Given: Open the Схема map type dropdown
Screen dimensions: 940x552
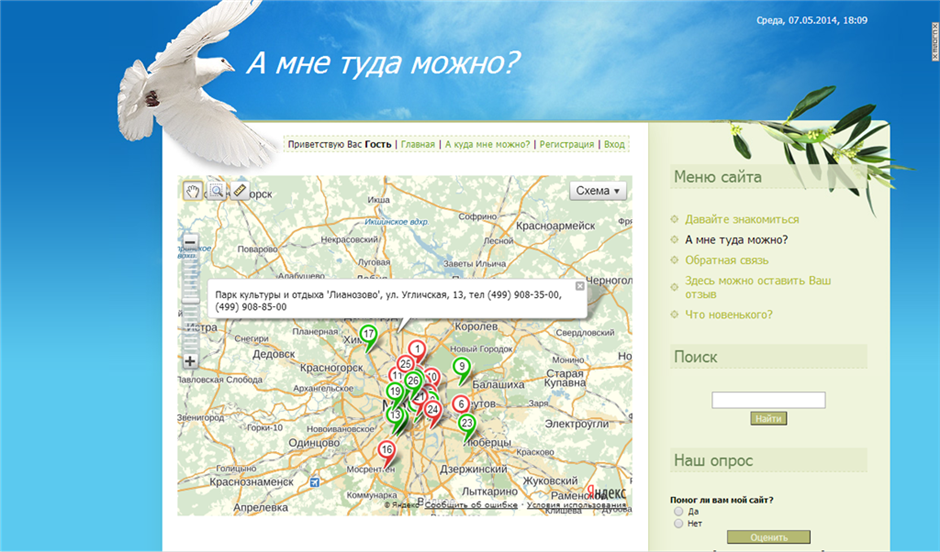Looking at the screenshot, I should tap(598, 191).
